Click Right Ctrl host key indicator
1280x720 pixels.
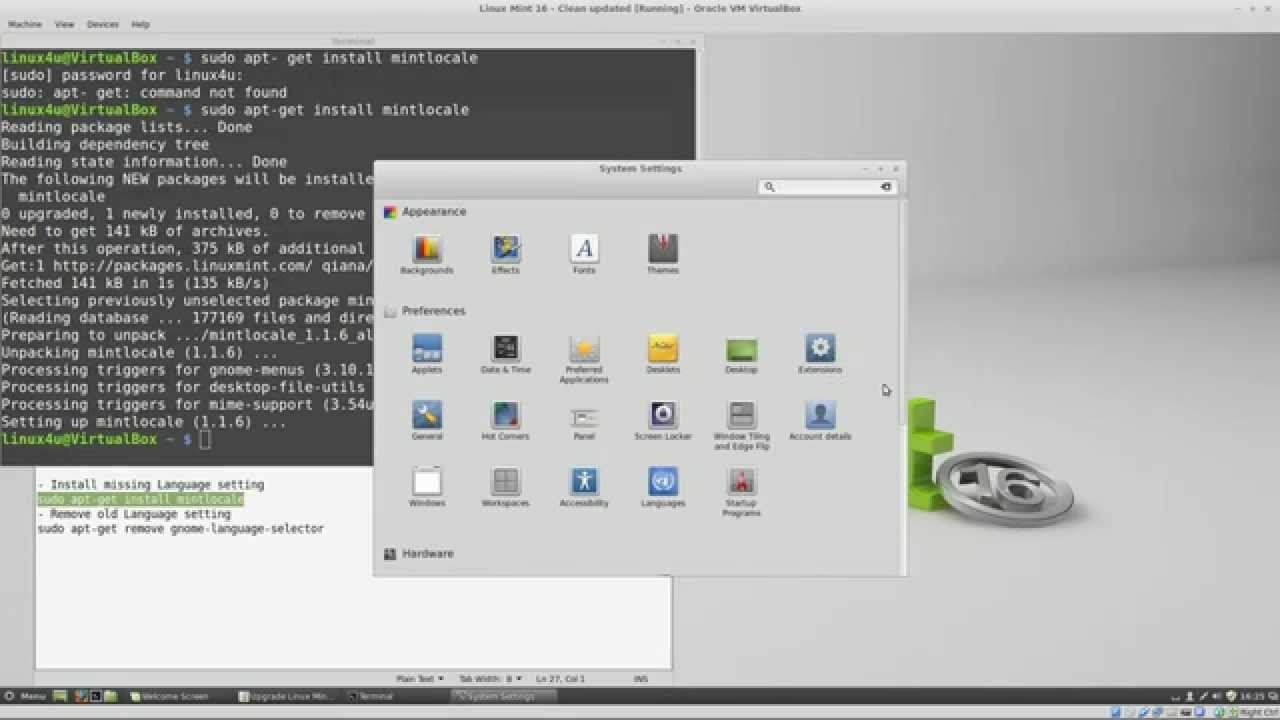click(1257, 713)
